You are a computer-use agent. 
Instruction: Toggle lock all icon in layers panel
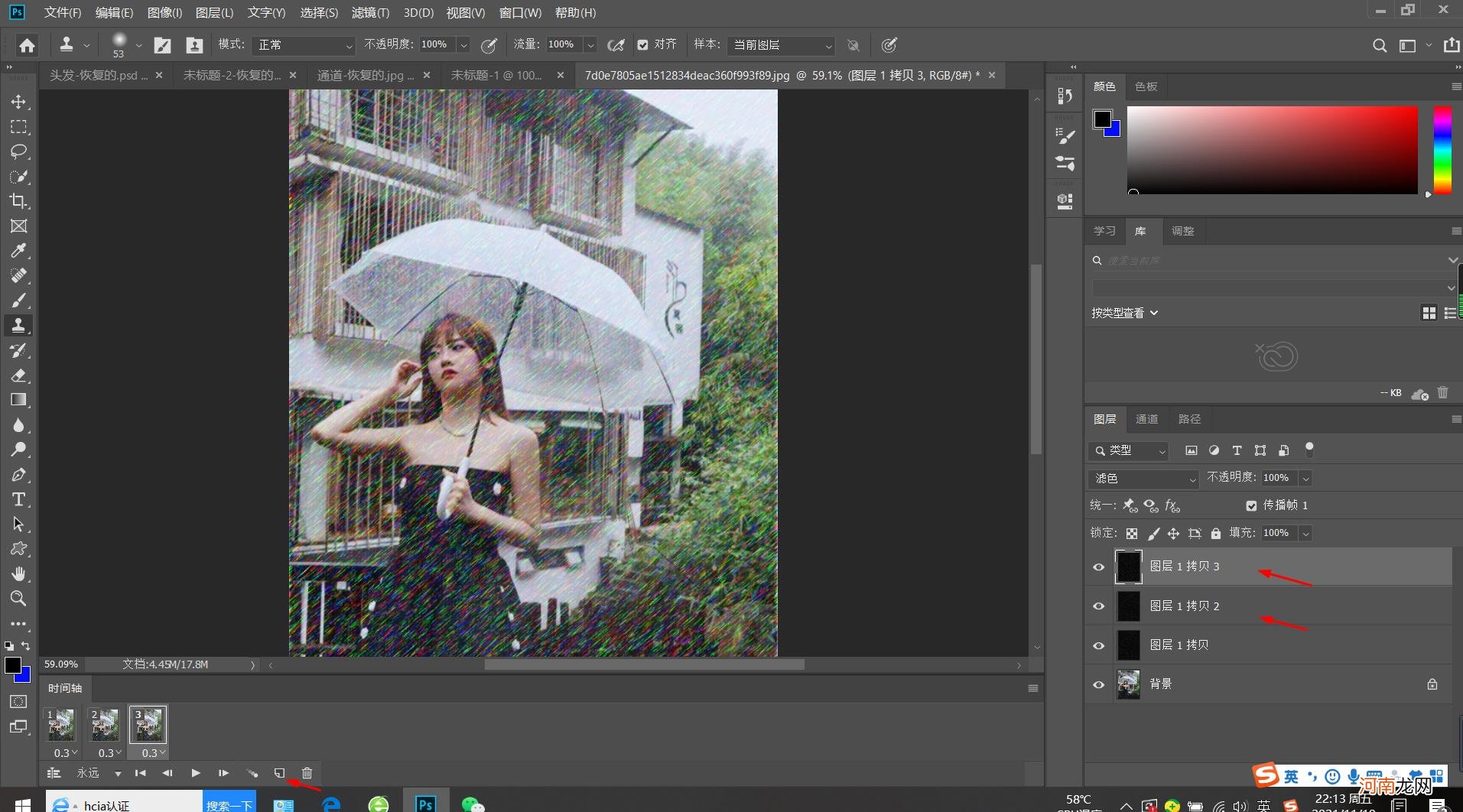pos(1215,533)
